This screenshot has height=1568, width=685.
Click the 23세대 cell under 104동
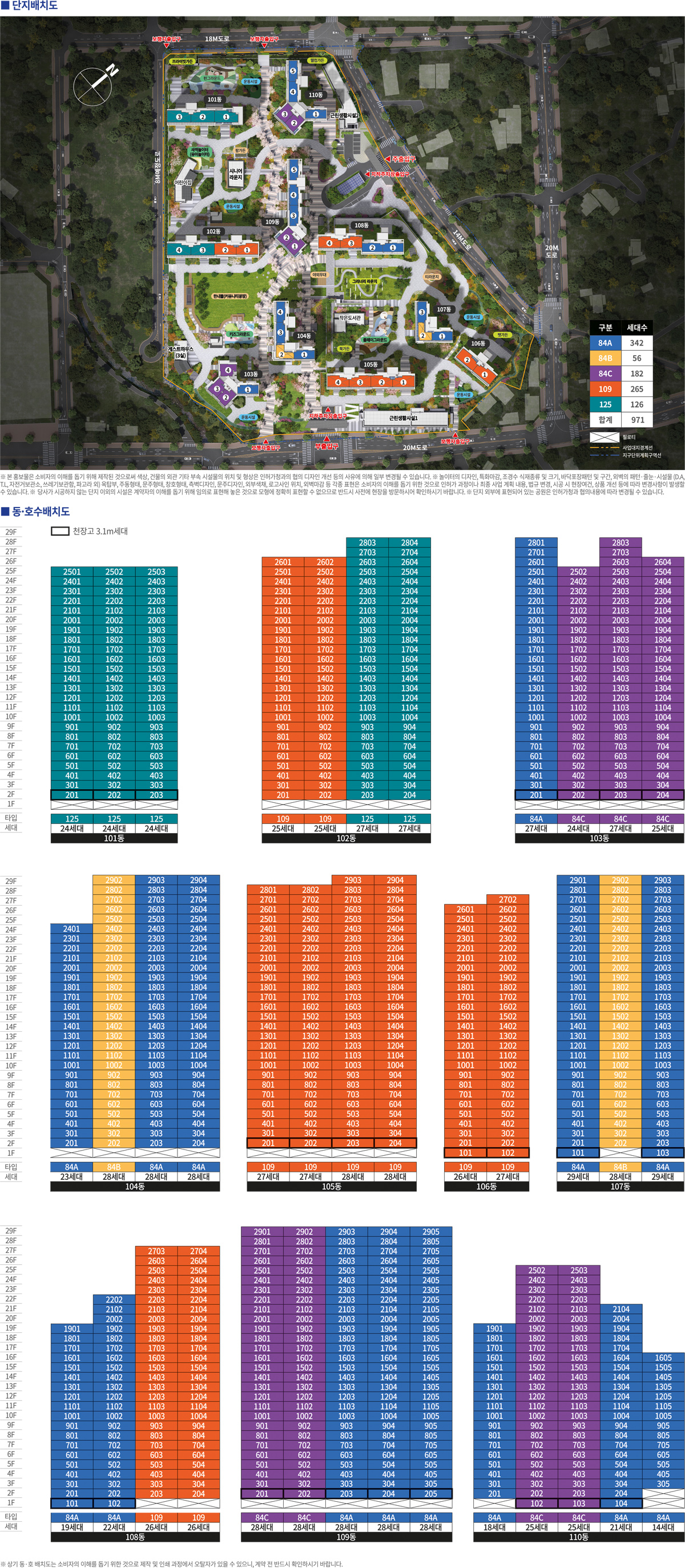pos(72,1177)
